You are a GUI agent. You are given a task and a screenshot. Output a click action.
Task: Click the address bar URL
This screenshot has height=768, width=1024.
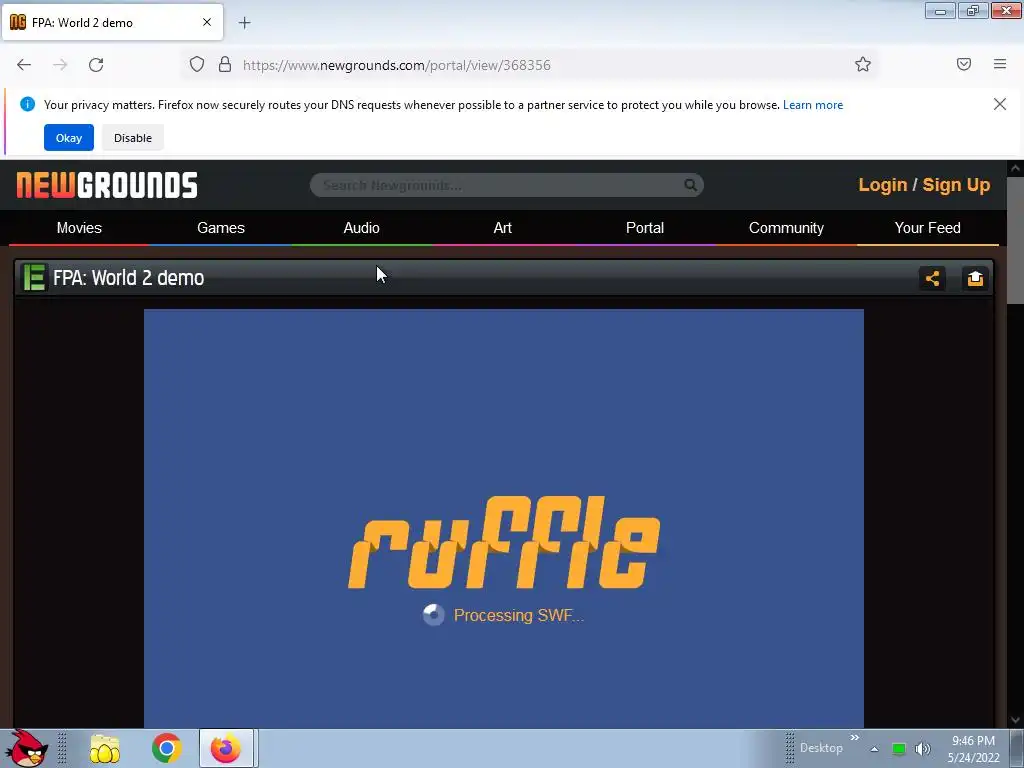click(396, 65)
